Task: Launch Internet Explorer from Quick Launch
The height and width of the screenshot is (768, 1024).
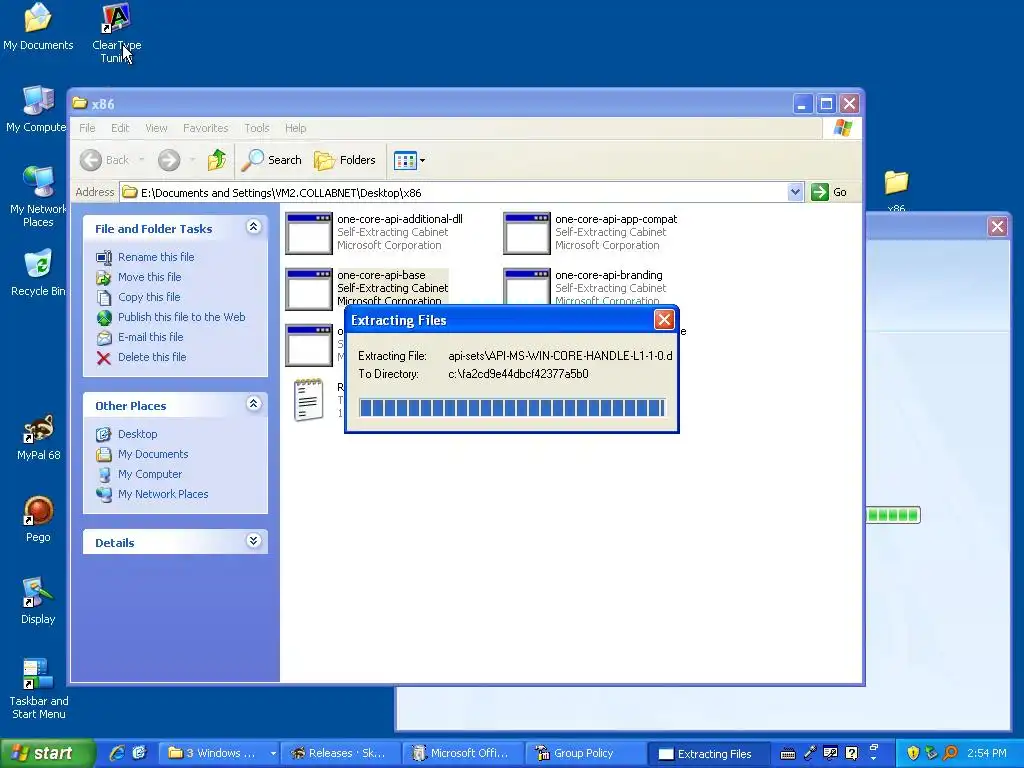Action: coord(117,753)
